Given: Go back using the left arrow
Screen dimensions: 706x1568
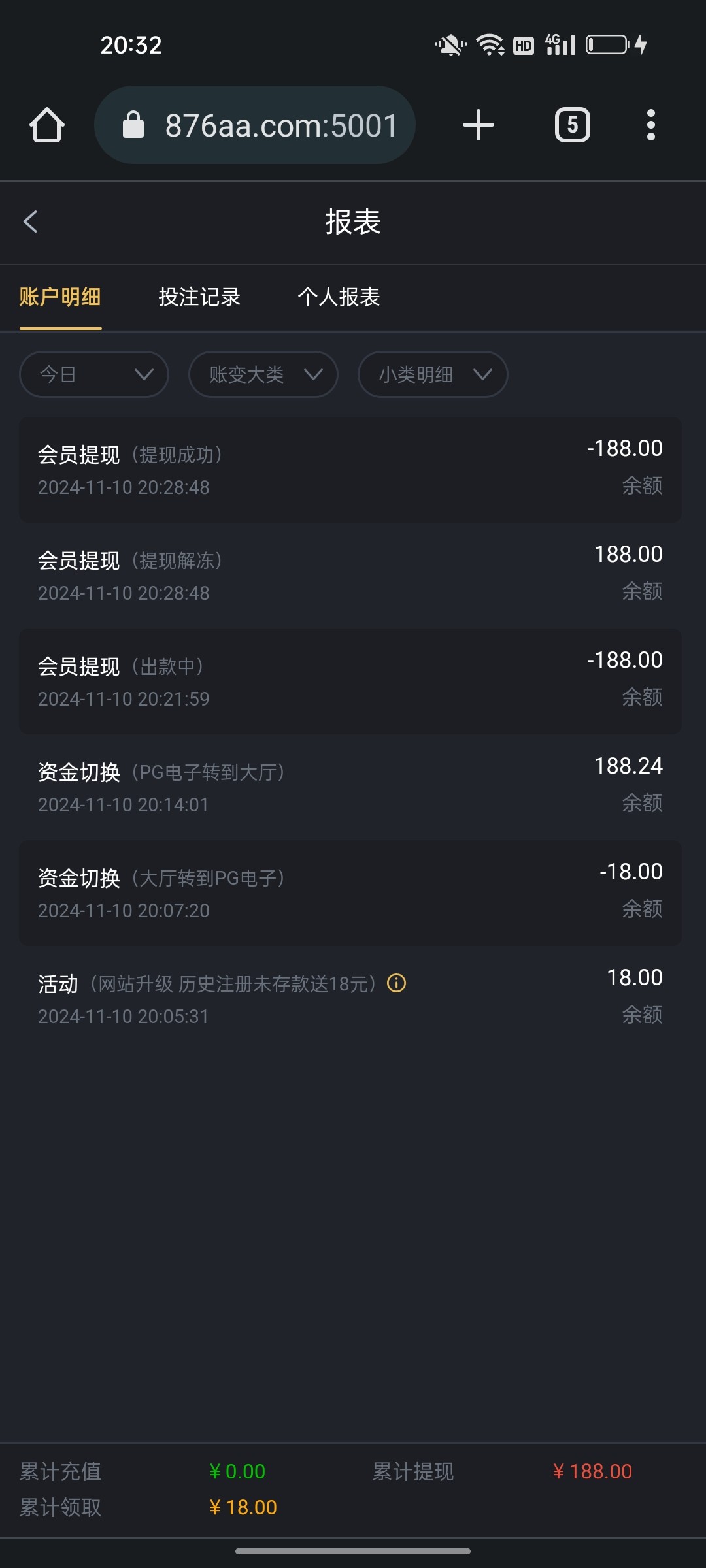Looking at the screenshot, I should [x=31, y=221].
